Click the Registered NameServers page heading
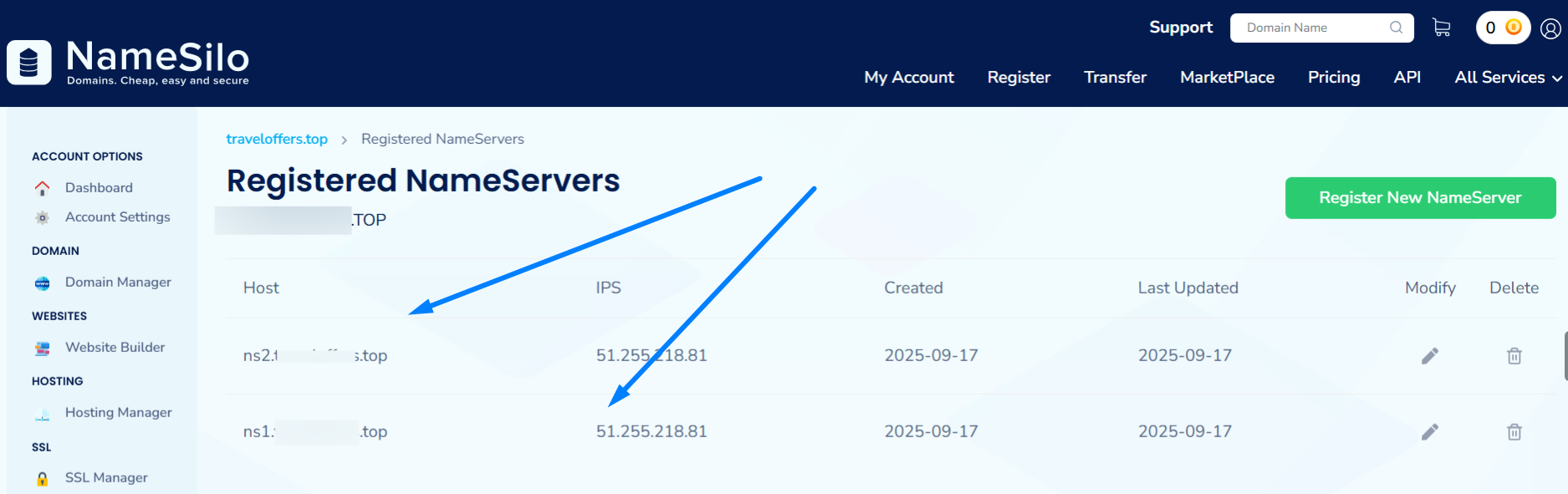Screen dimensions: 1568x494 pos(423,181)
